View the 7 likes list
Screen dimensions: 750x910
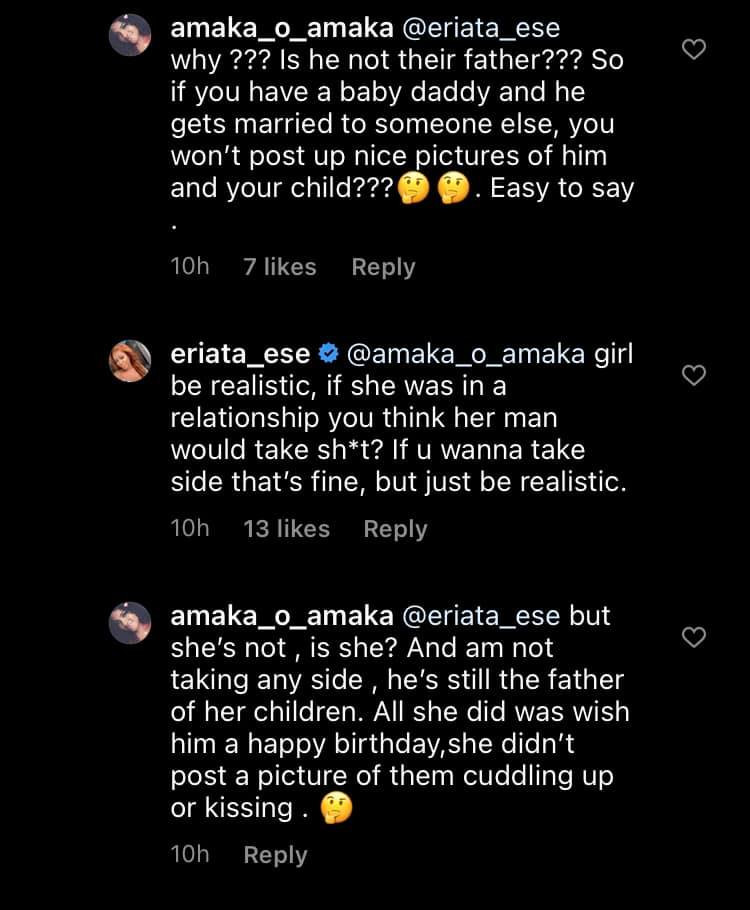point(280,267)
